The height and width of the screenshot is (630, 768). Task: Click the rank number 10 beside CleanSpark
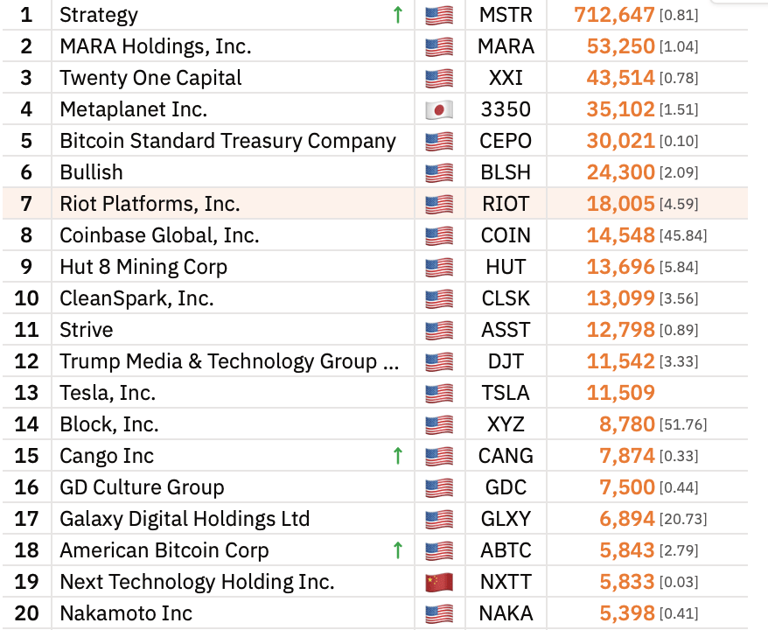(27, 298)
